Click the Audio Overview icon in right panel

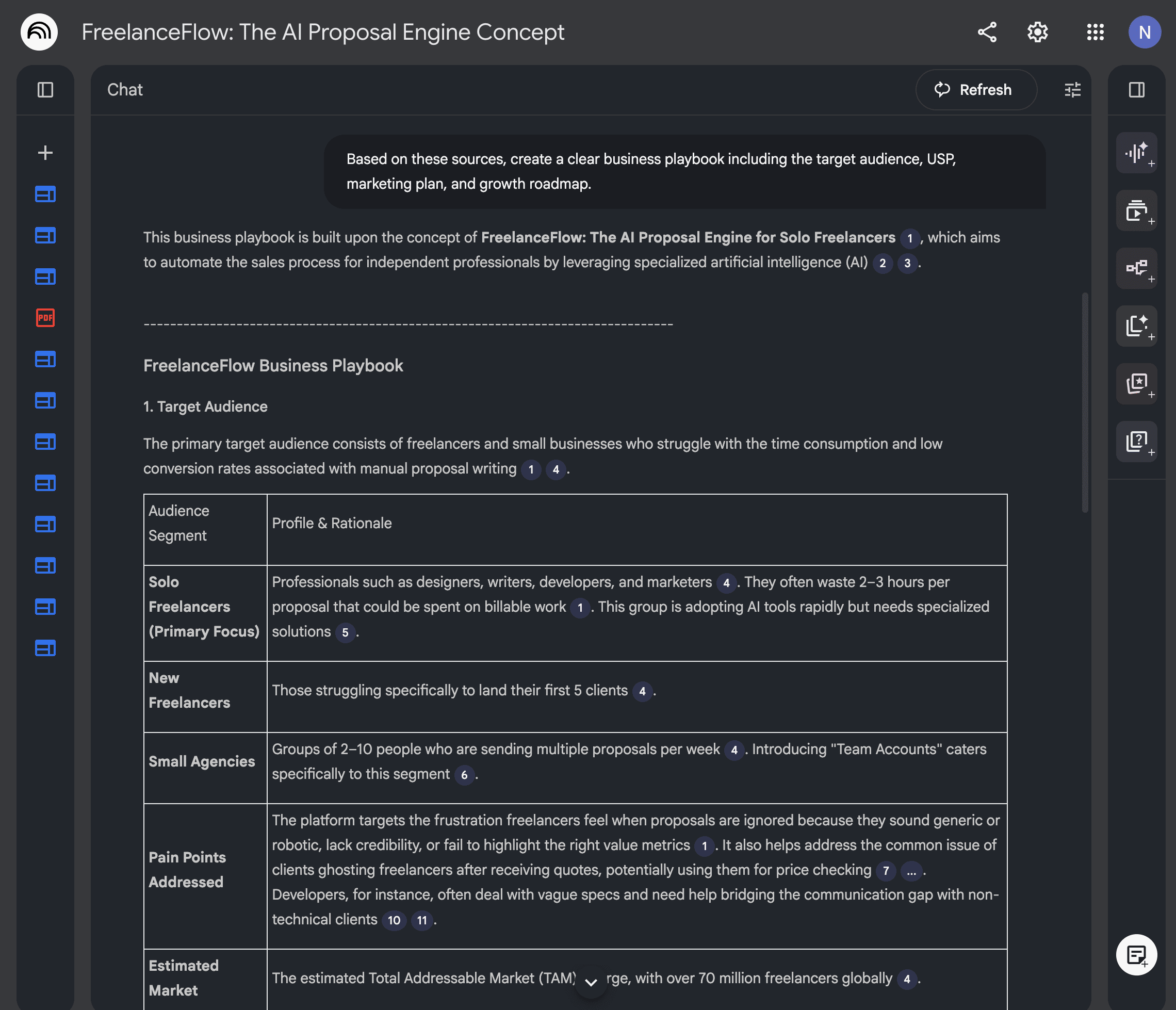click(x=1136, y=153)
